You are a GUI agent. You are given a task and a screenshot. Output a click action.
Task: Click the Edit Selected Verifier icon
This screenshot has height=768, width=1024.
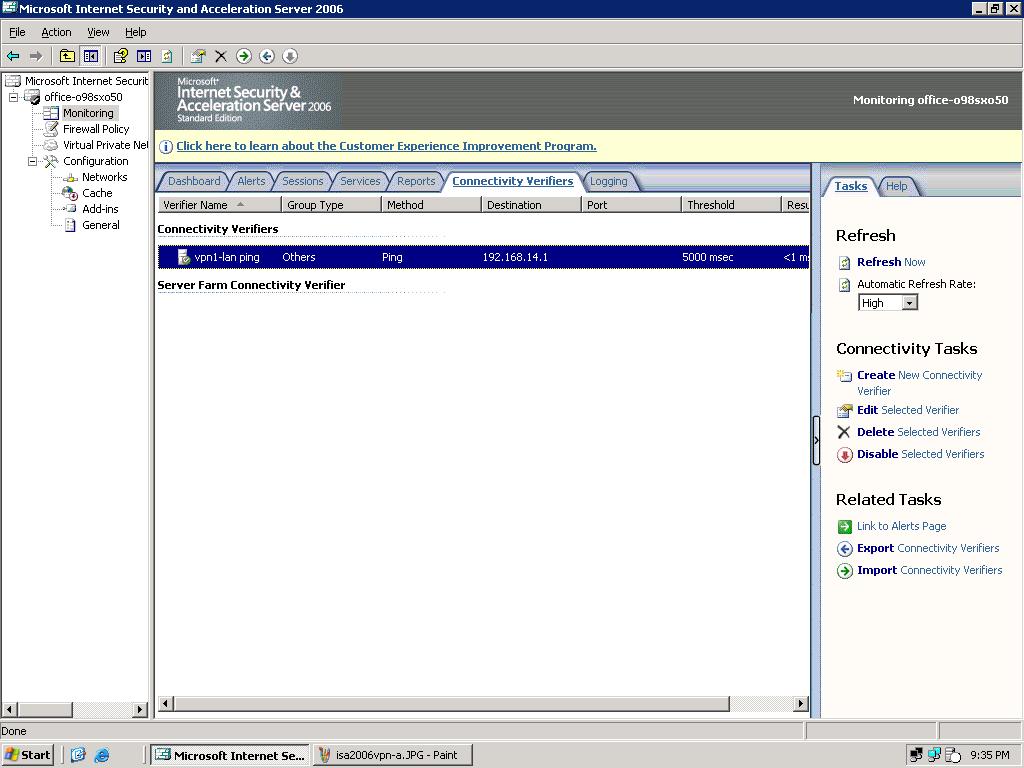[x=844, y=411]
